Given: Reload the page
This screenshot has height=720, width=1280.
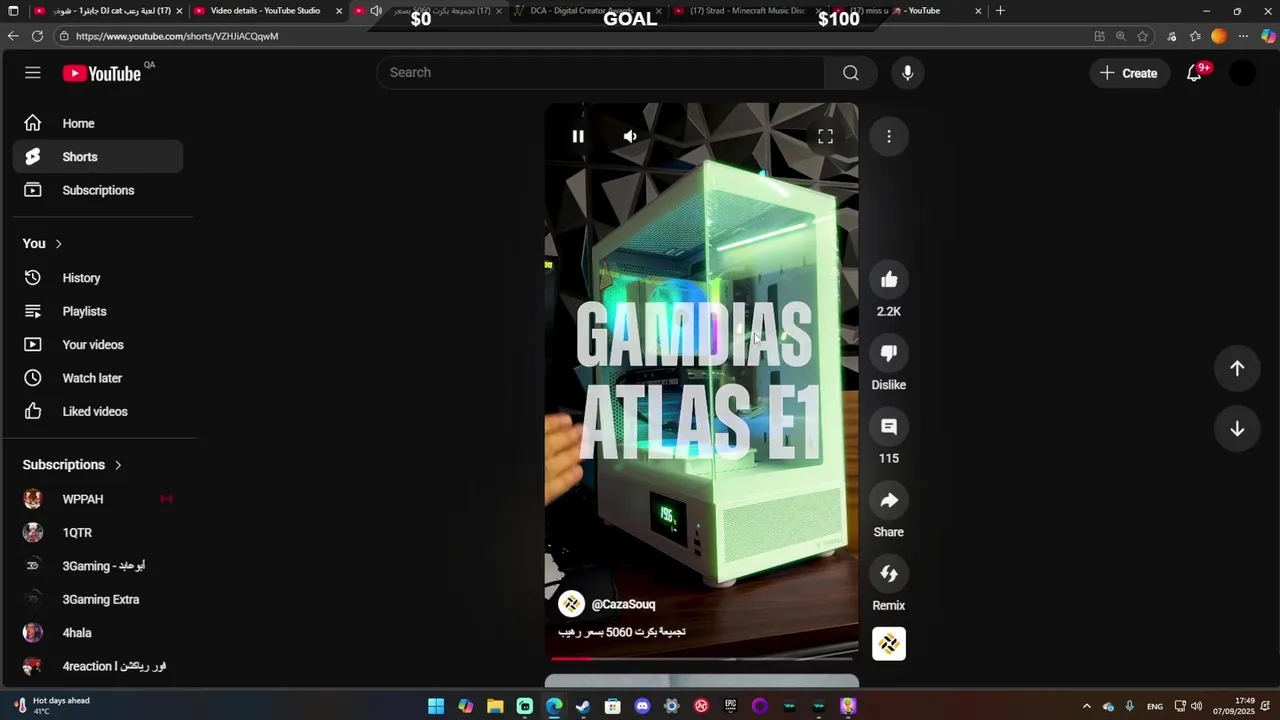Looking at the screenshot, I should click(37, 36).
